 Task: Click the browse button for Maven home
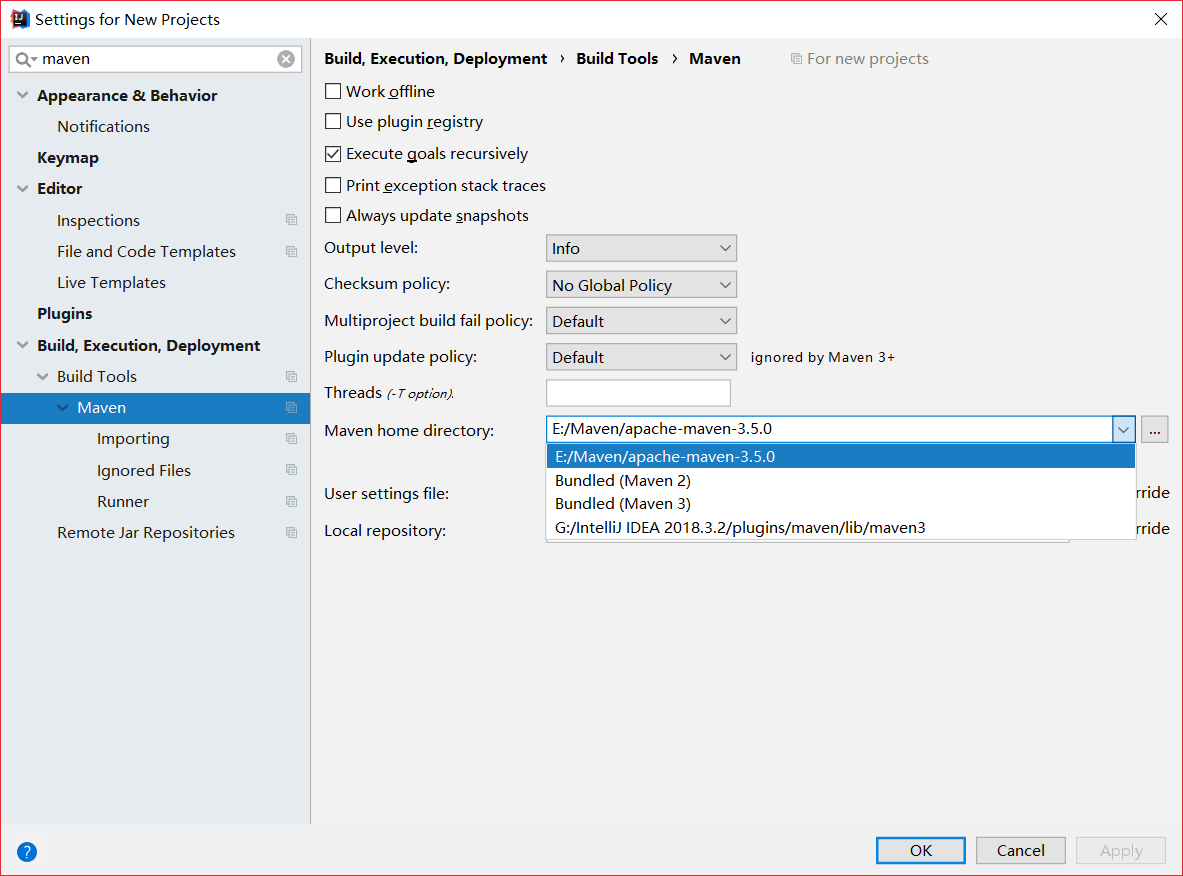click(x=1155, y=430)
